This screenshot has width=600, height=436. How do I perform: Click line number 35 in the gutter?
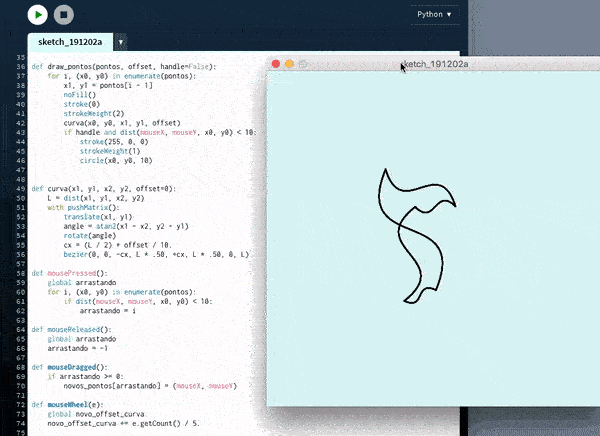[x=22, y=67]
